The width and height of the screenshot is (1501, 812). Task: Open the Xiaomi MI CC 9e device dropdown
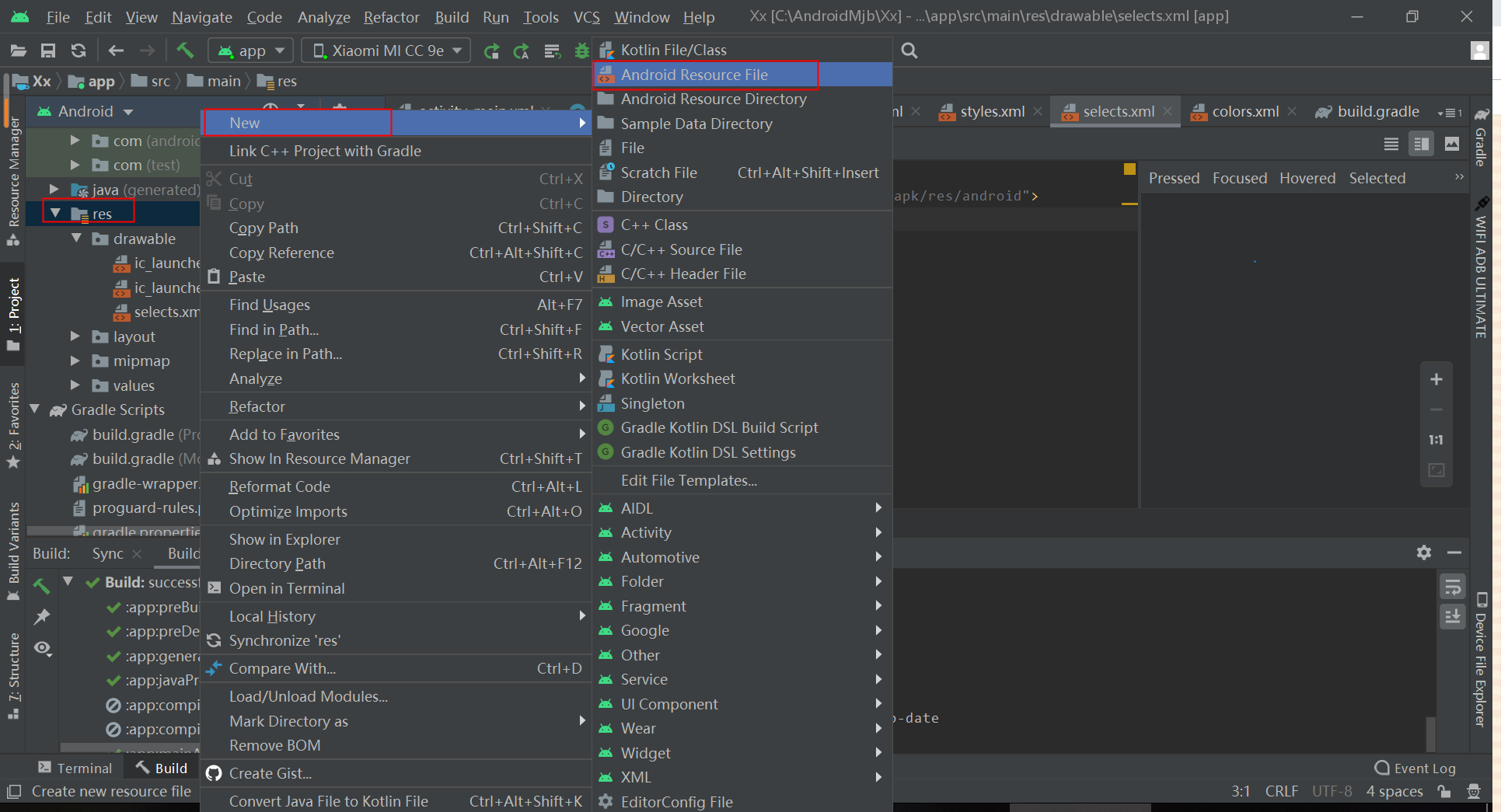click(x=385, y=50)
